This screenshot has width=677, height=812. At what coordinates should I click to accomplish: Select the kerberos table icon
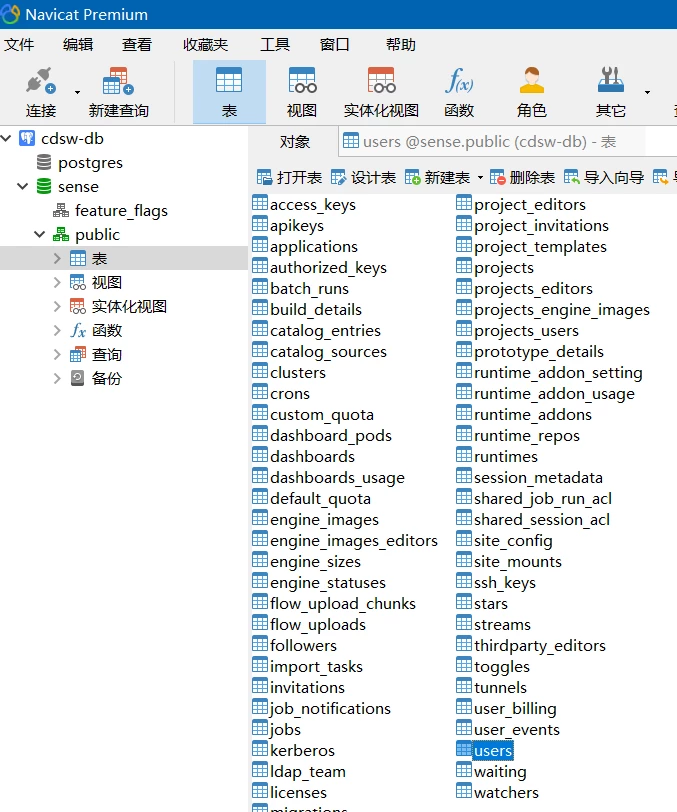pos(260,749)
